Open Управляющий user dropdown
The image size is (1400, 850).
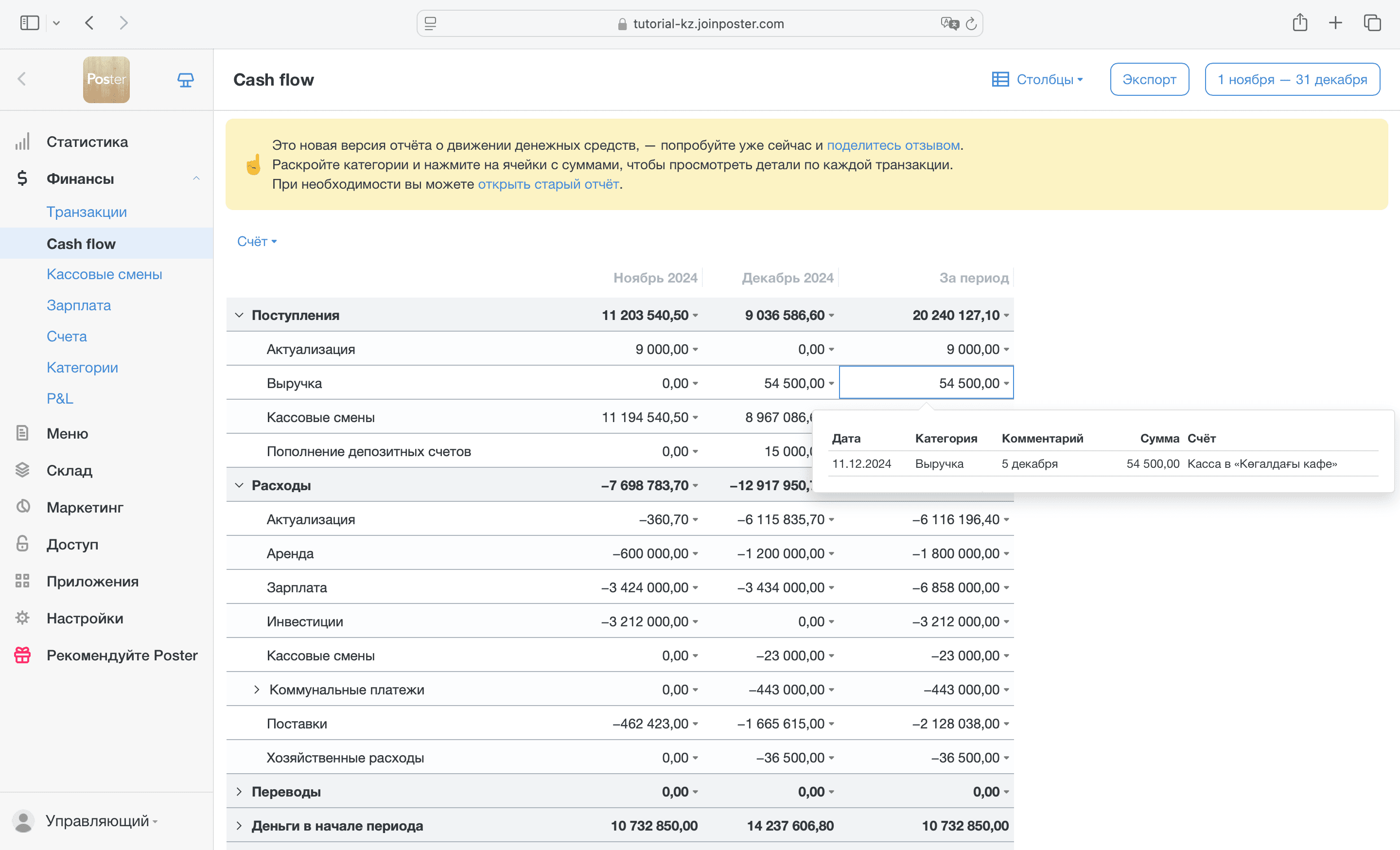pyautogui.click(x=102, y=821)
